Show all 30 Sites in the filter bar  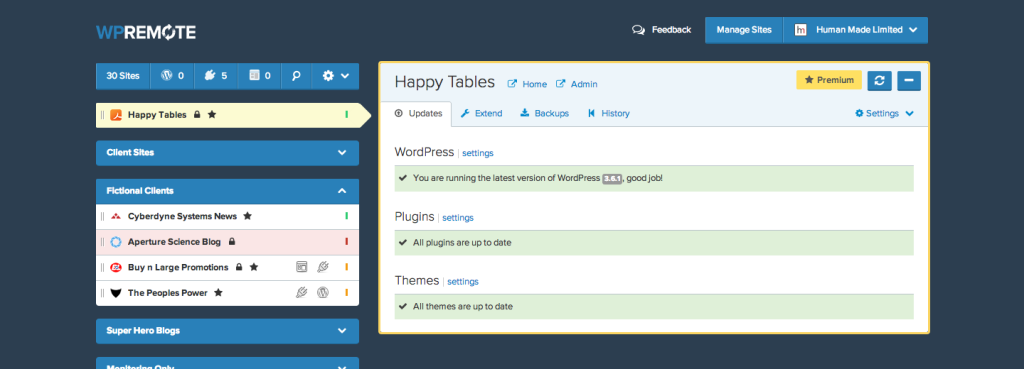123,76
